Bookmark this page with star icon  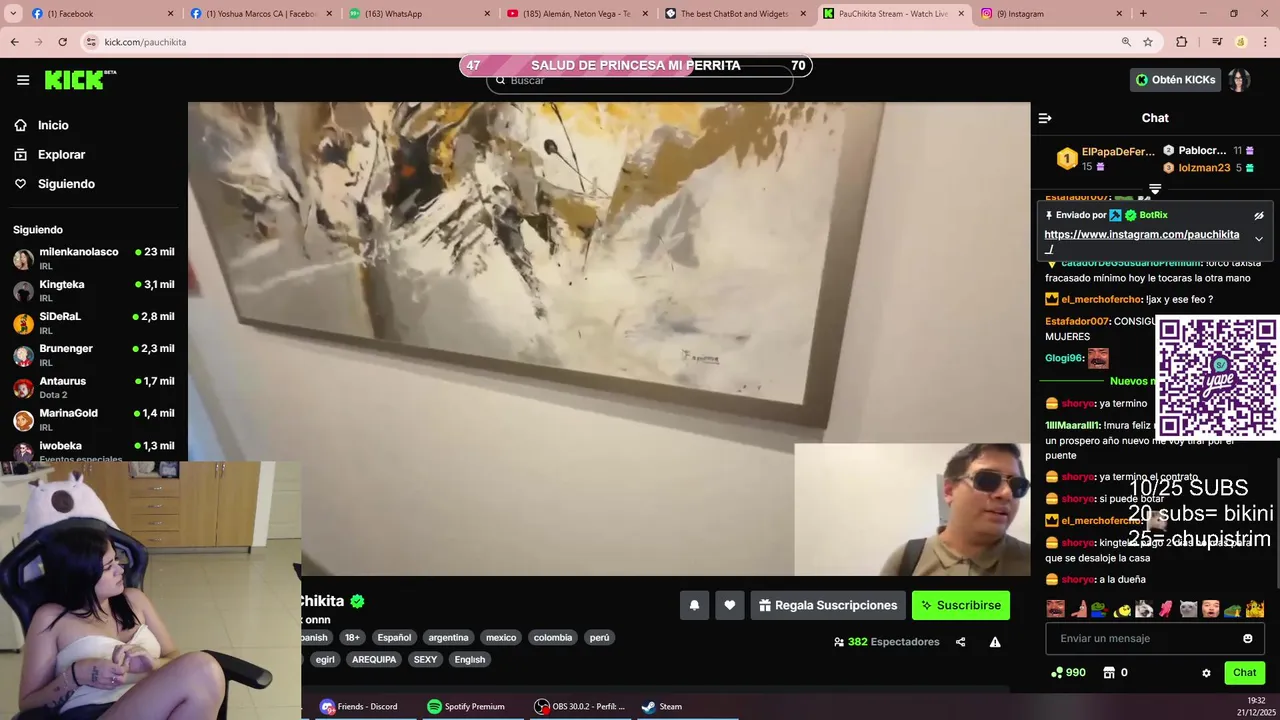[x=1148, y=42]
